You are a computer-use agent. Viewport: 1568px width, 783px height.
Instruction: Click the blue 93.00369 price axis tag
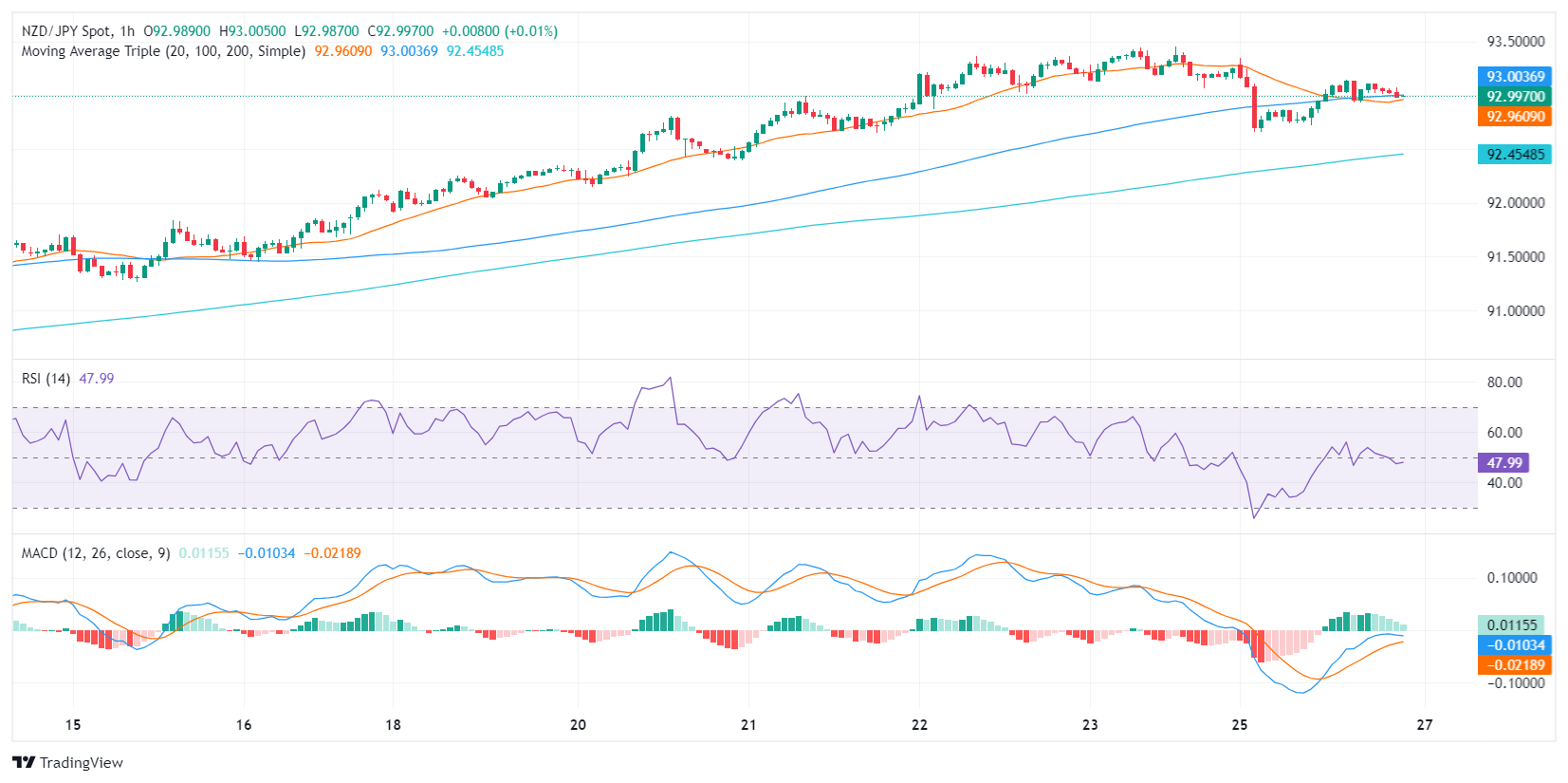point(1515,76)
